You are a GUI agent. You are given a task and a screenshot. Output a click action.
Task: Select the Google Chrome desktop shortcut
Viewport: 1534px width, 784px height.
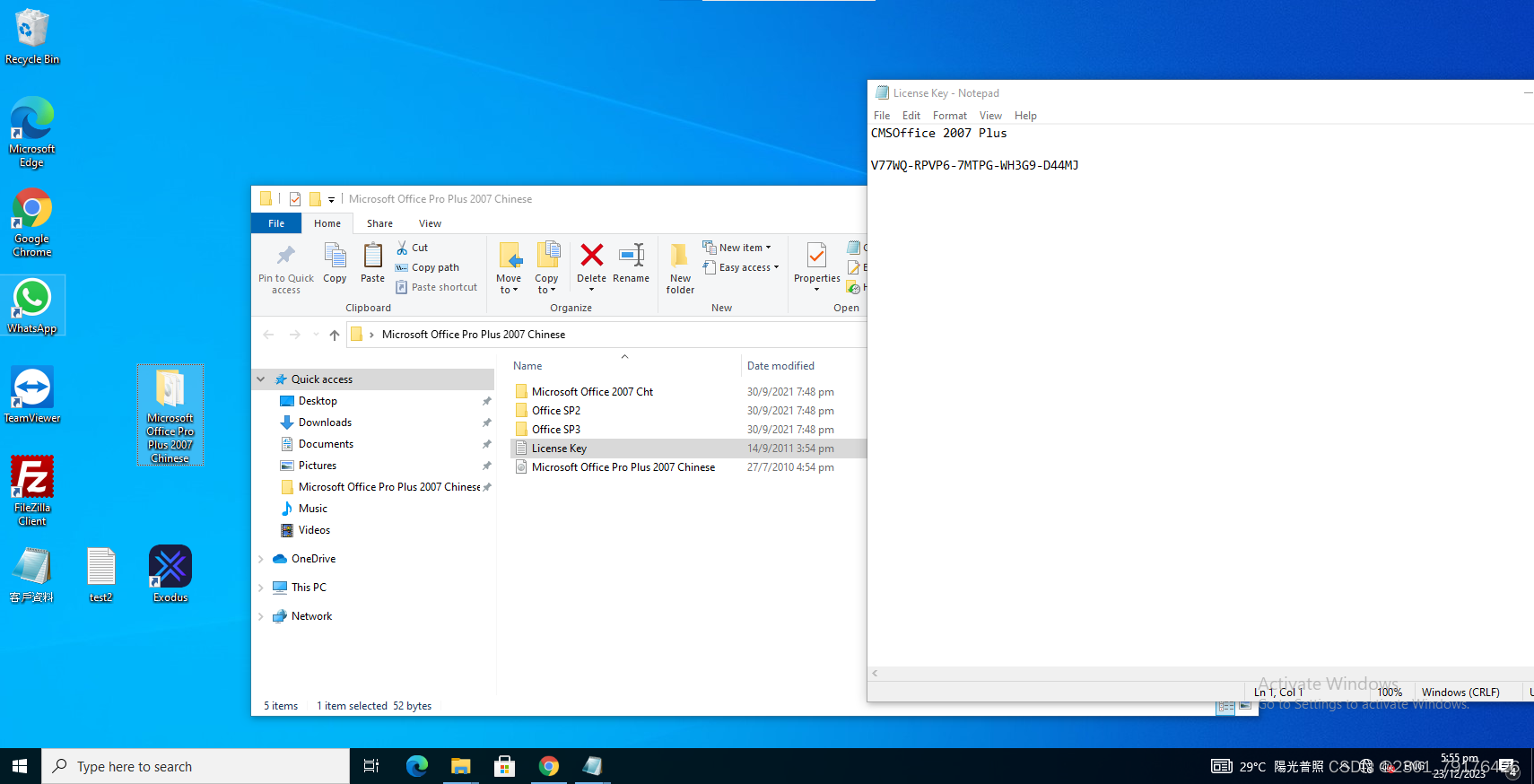pyautogui.click(x=32, y=222)
